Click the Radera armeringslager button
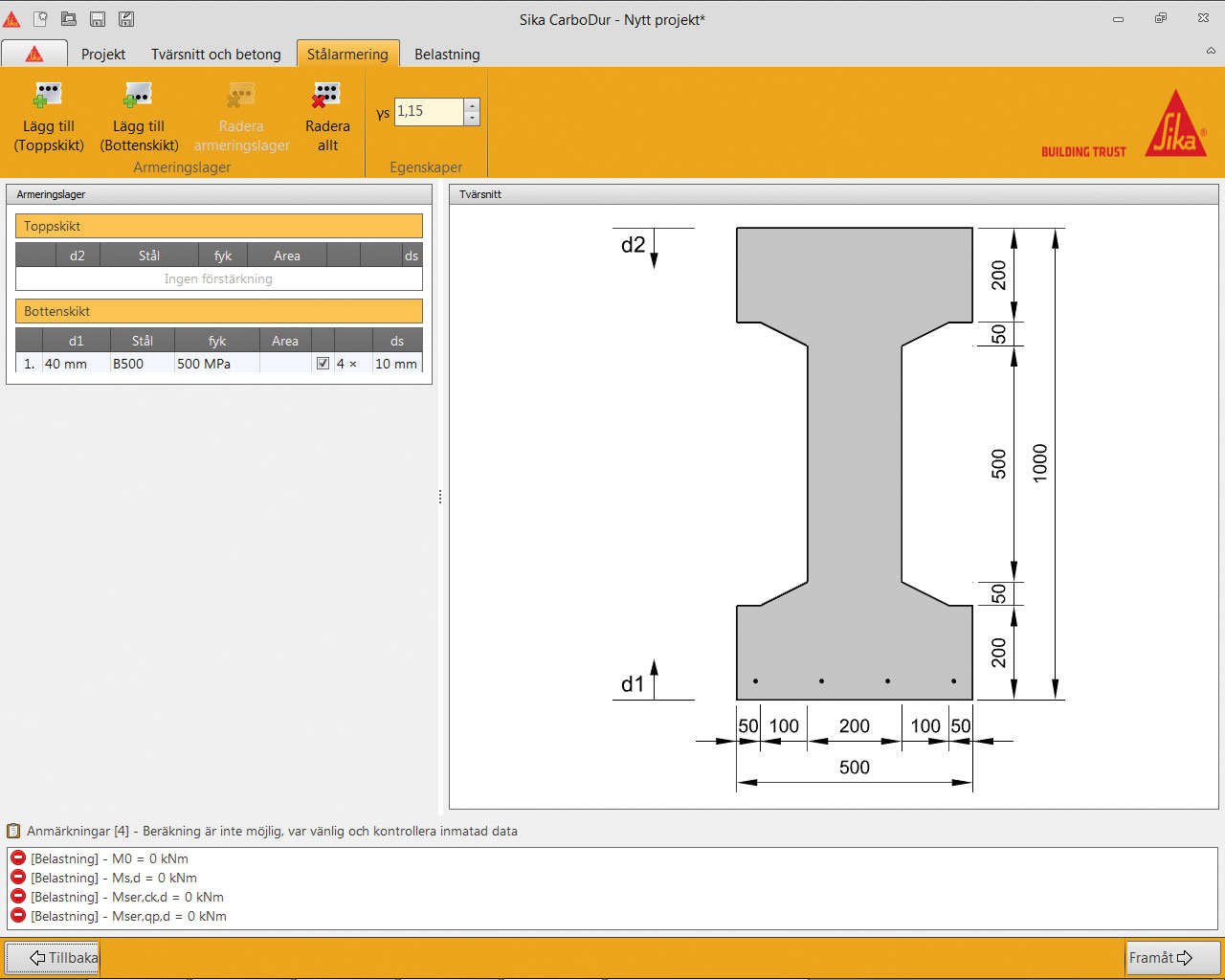 pos(241,118)
